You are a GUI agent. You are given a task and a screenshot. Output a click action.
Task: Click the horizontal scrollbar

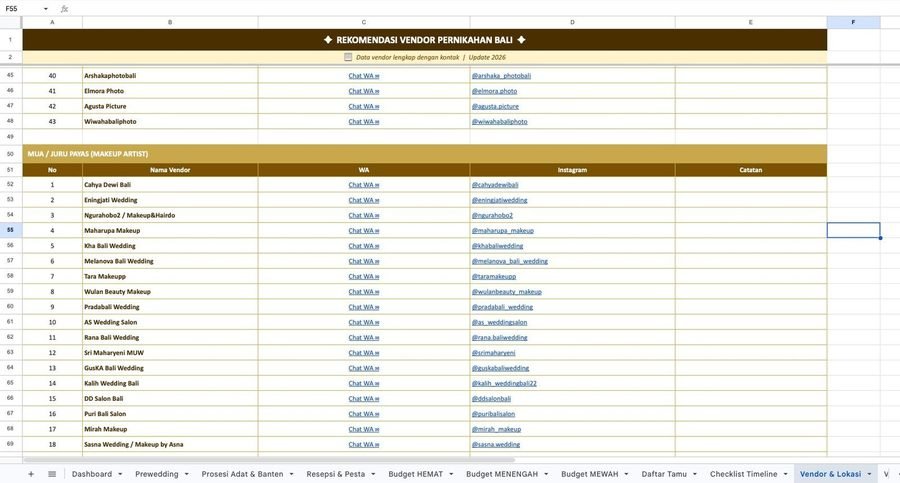pos(269,459)
